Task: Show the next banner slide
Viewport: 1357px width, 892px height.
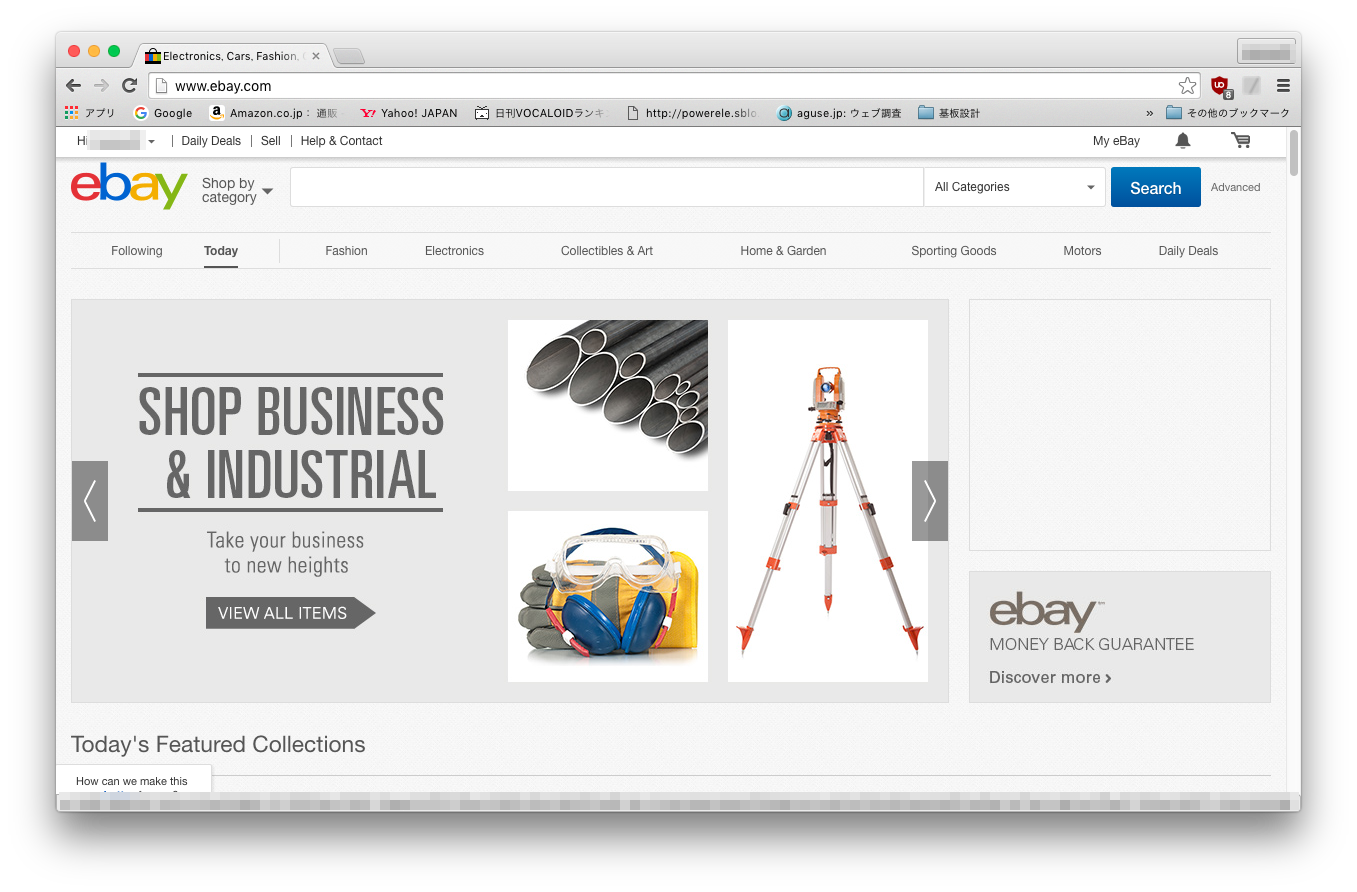Action: pyautogui.click(x=930, y=501)
